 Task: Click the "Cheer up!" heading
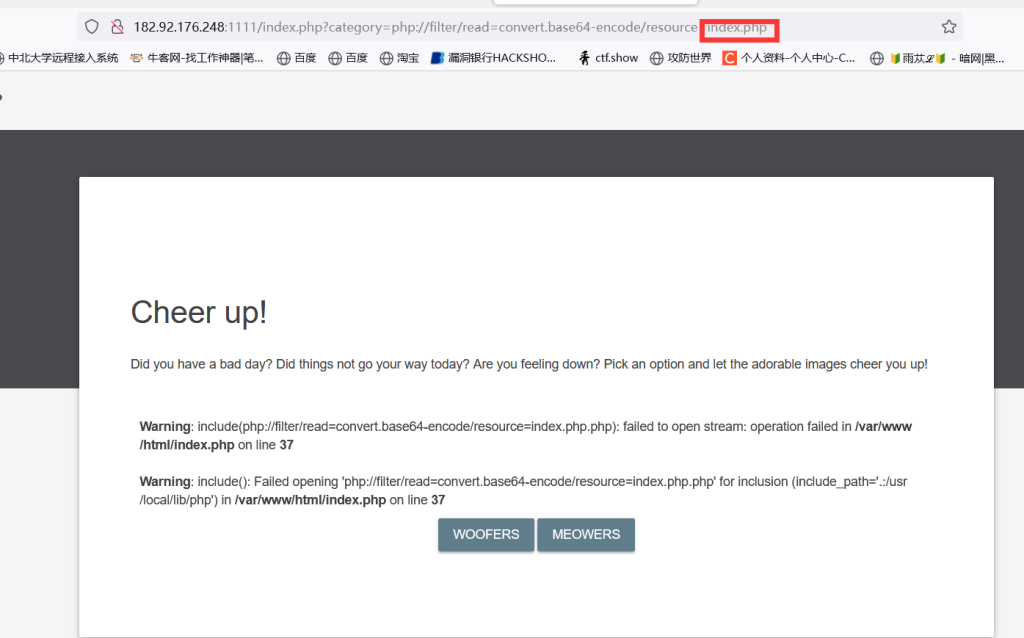pos(199,313)
